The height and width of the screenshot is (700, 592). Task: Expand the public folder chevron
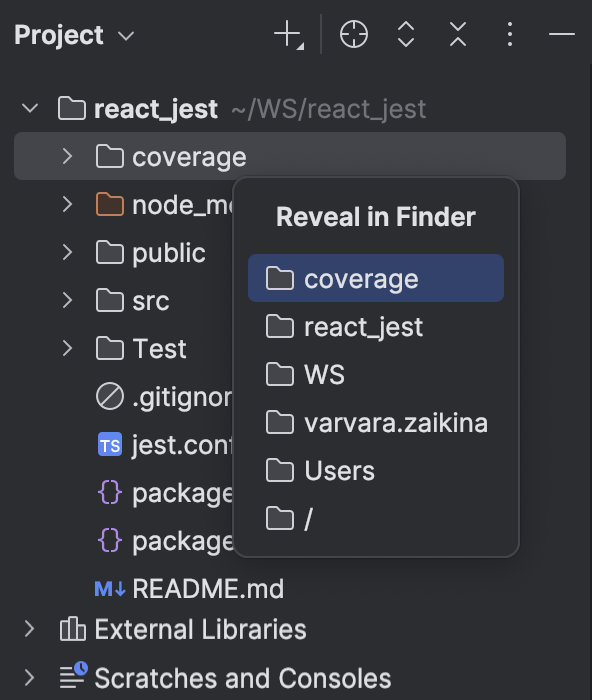(x=67, y=252)
